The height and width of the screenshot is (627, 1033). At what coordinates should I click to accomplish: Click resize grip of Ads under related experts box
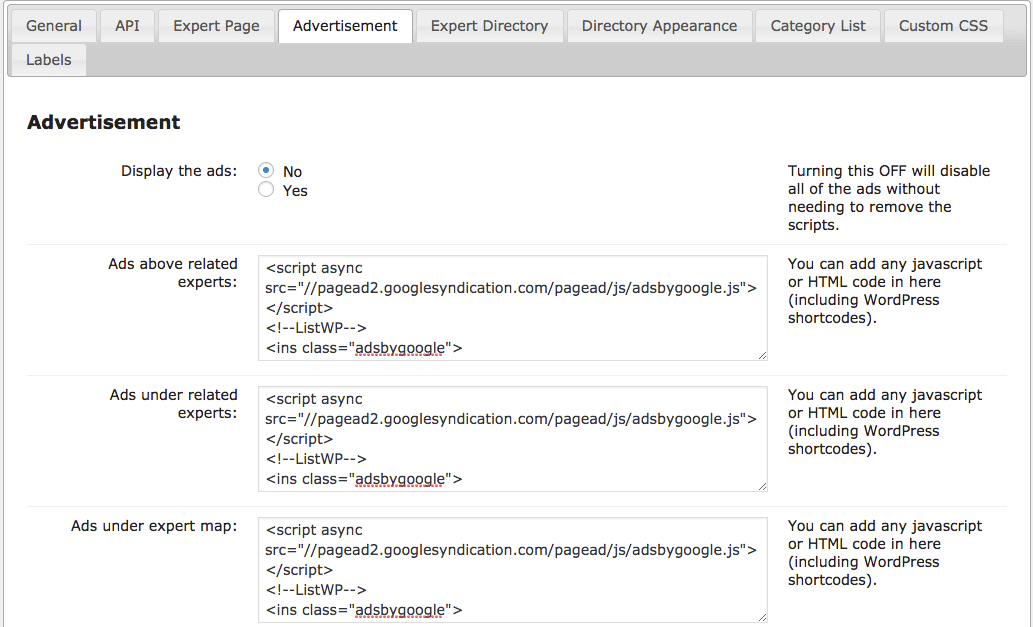pos(762,485)
